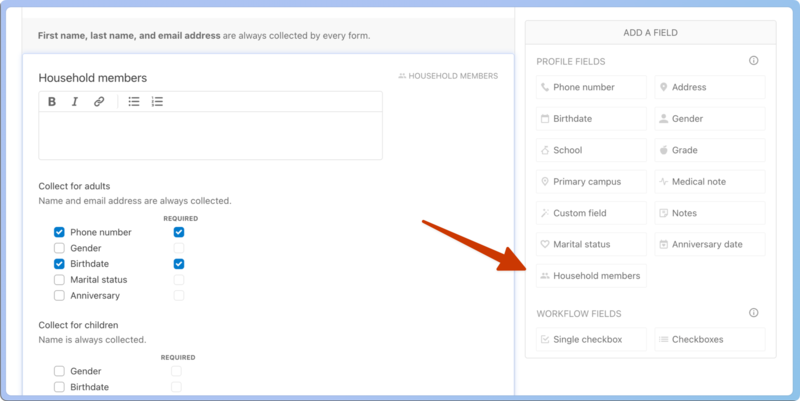Image resolution: width=800 pixels, height=401 pixels.
Task: Select the numbered list icon
Action: click(157, 102)
